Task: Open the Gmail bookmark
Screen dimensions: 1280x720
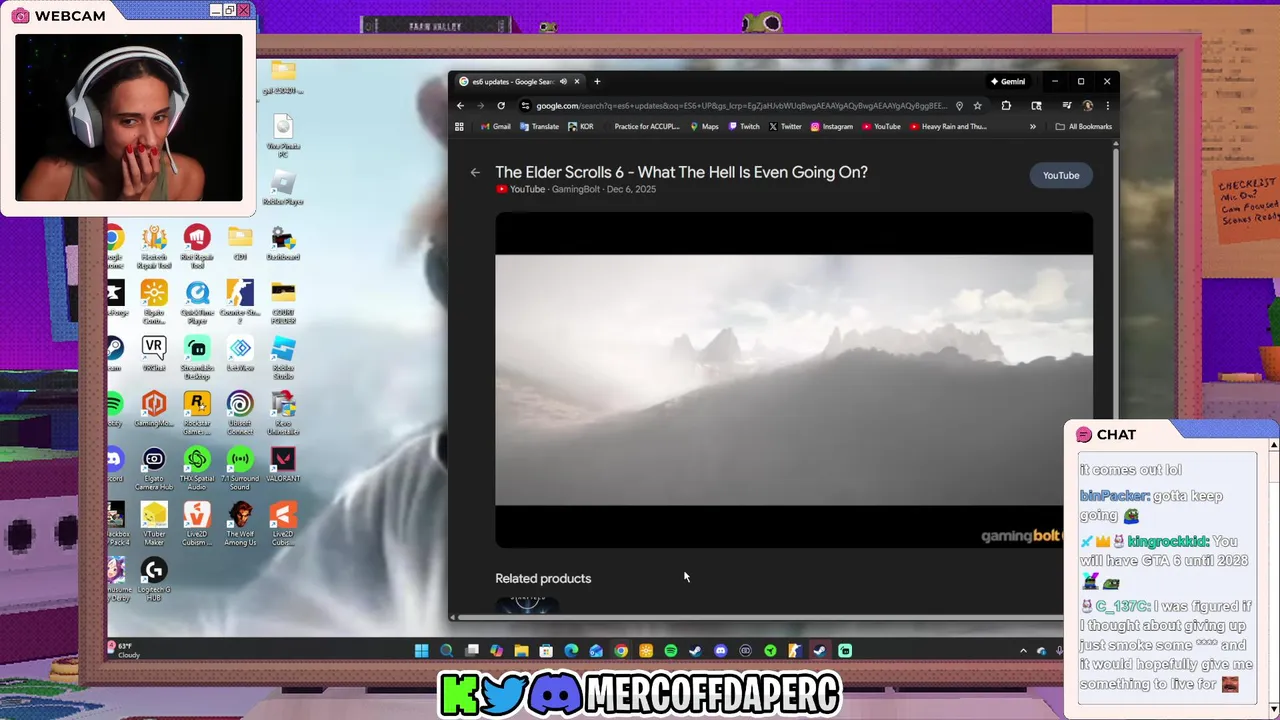Action: pyautogui.click(x=496, y=127)
